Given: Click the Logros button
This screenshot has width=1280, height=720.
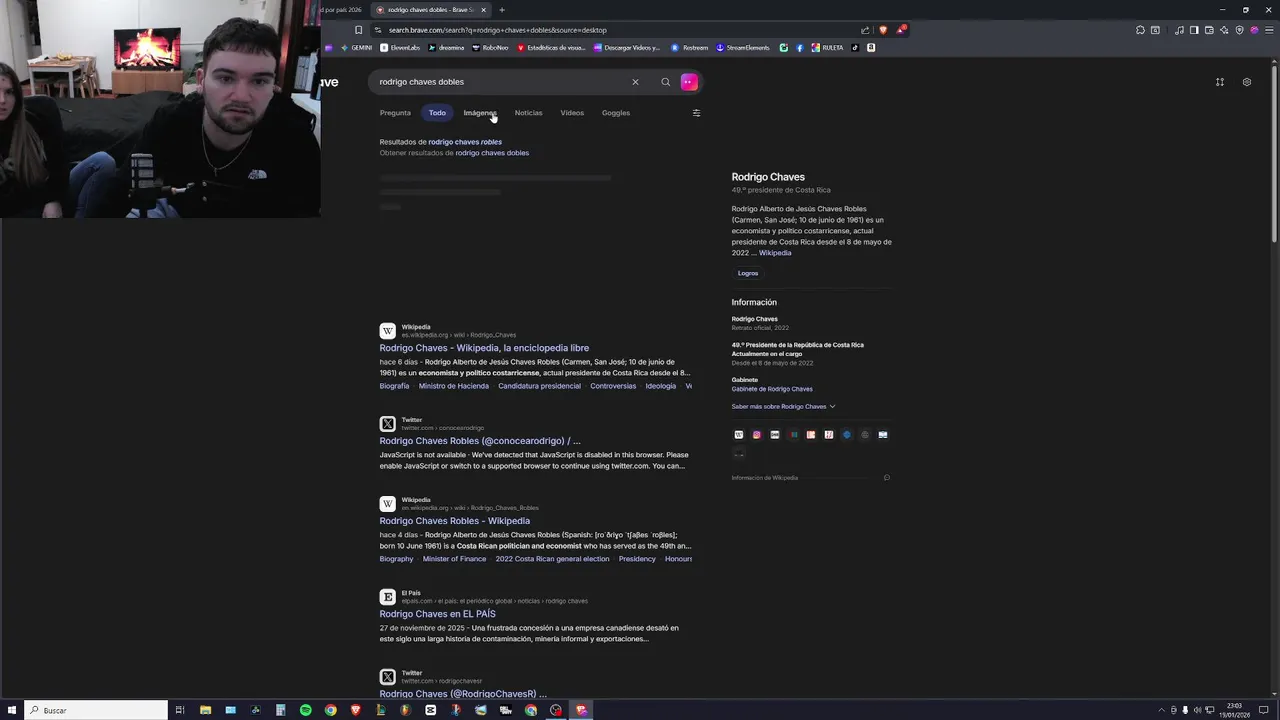Looking at the screenshot, I should [748, 273].
